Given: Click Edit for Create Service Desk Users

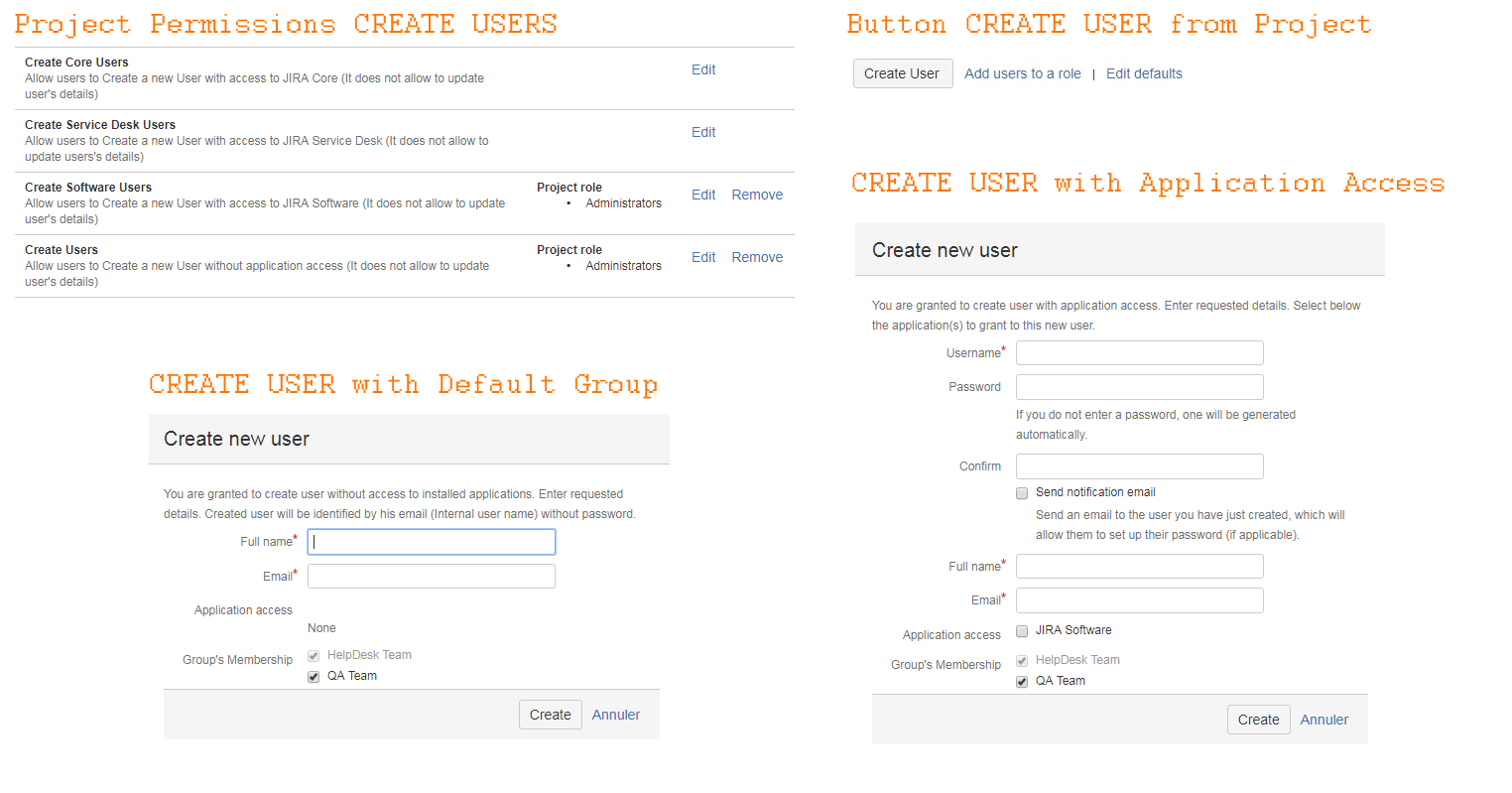Looking at the screenshot, I should point(703,132).
